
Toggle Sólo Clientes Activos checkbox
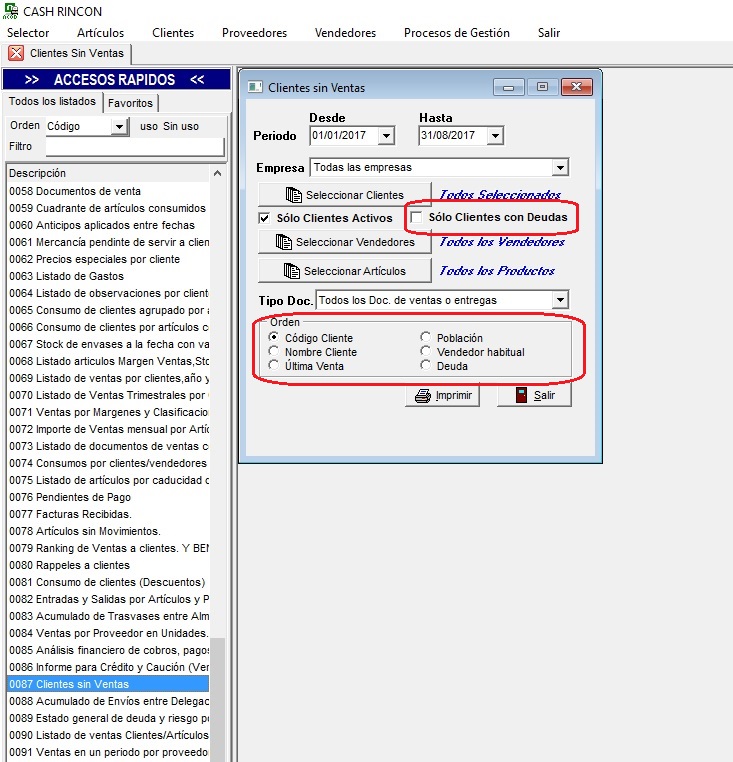coord(264,218)
